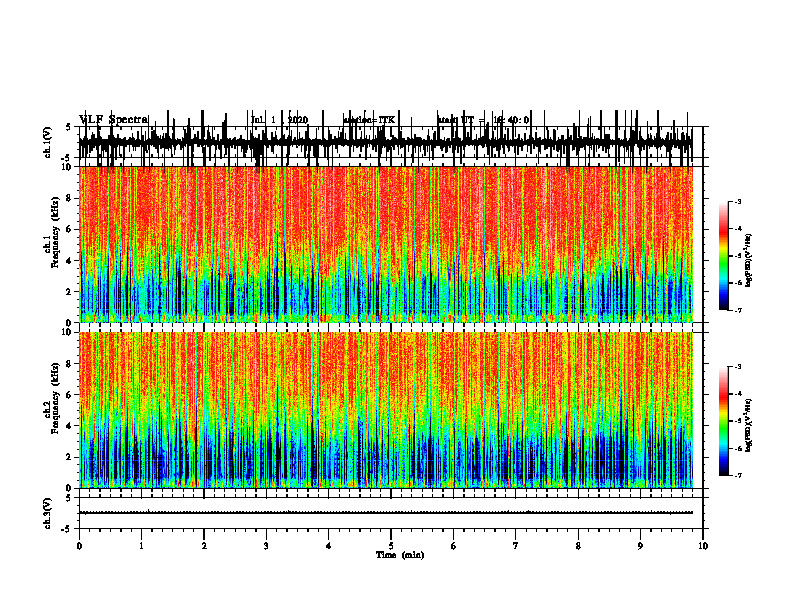
Task: Click the "-3" tick on ch.2 color bar
Action: click(737, 367)
